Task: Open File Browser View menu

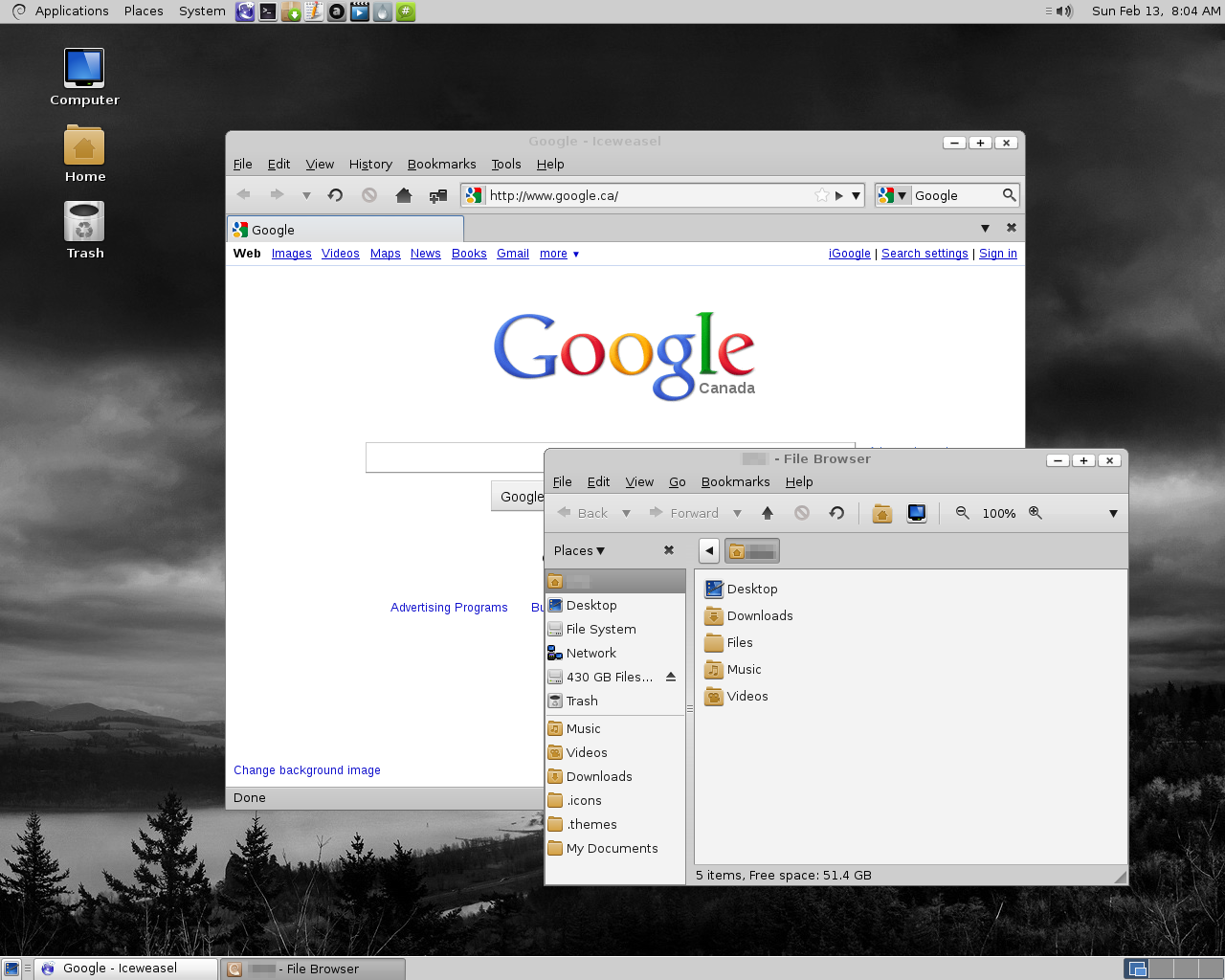Action: 639,482
